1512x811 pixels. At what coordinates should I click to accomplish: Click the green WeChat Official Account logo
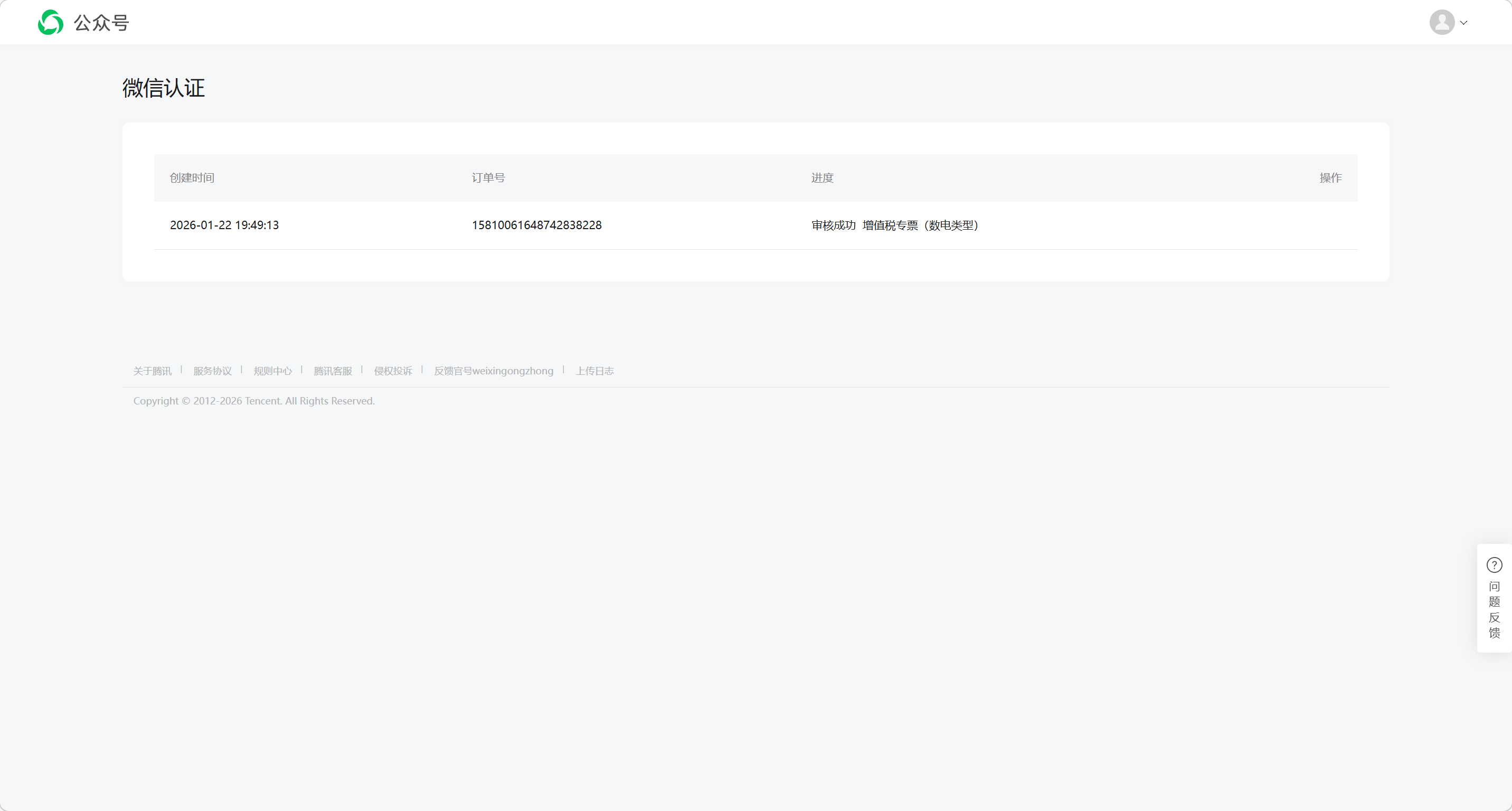point(51,22)
